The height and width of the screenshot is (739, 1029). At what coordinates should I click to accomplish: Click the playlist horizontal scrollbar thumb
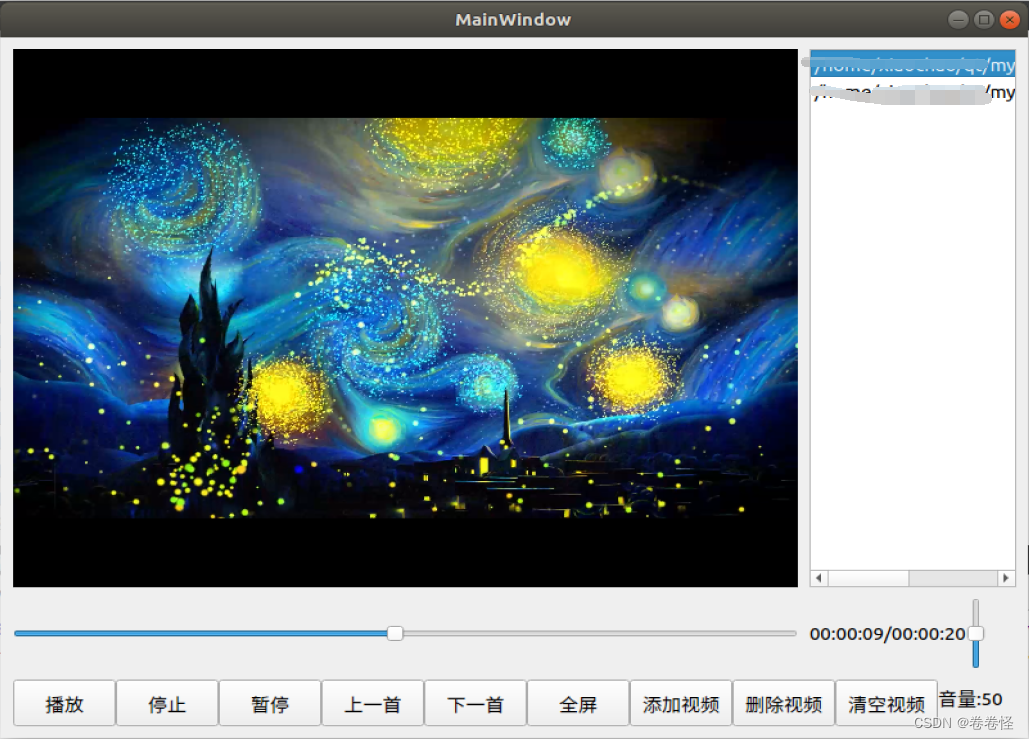(868, 578)
